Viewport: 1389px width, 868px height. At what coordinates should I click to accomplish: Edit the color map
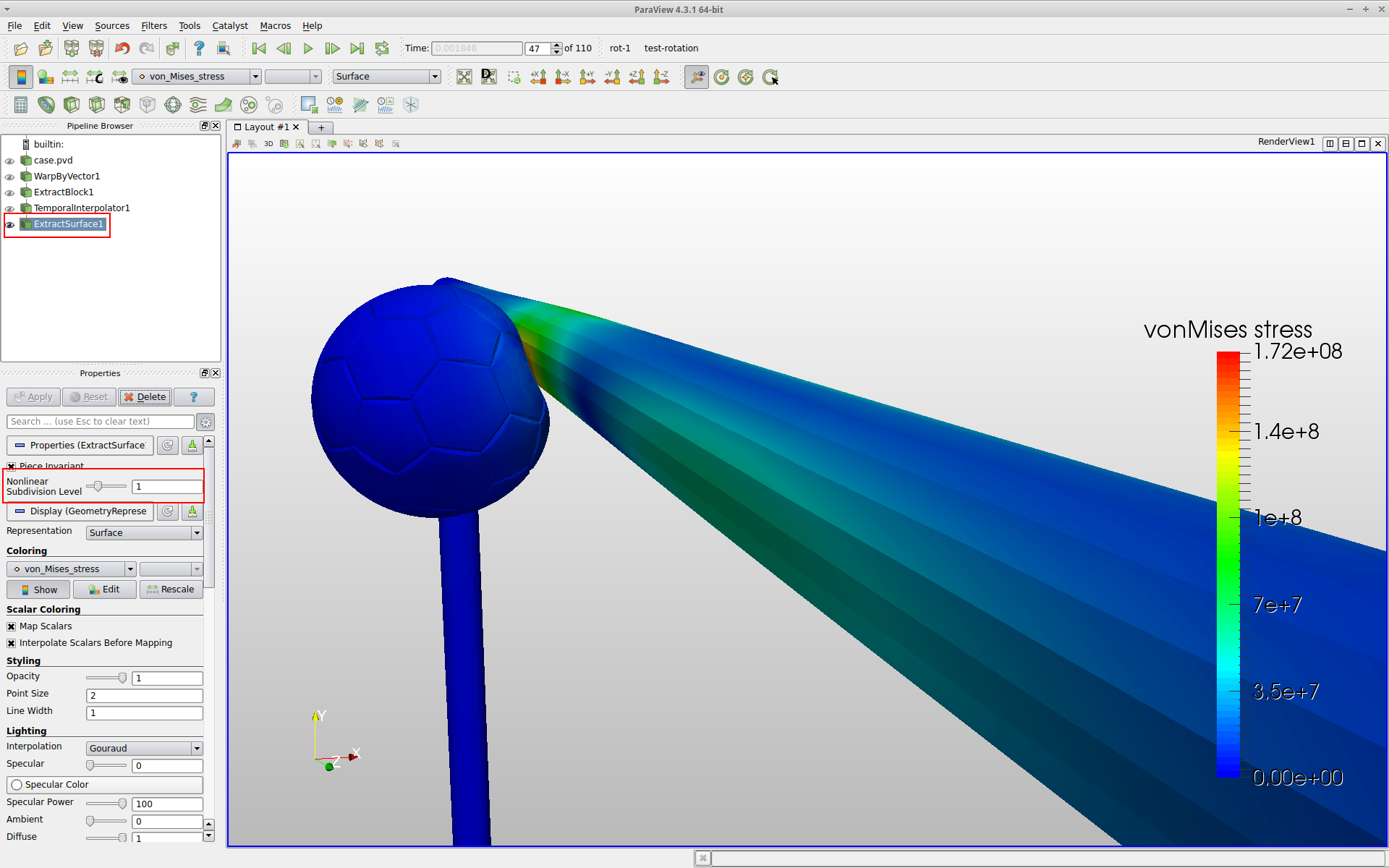104,589
